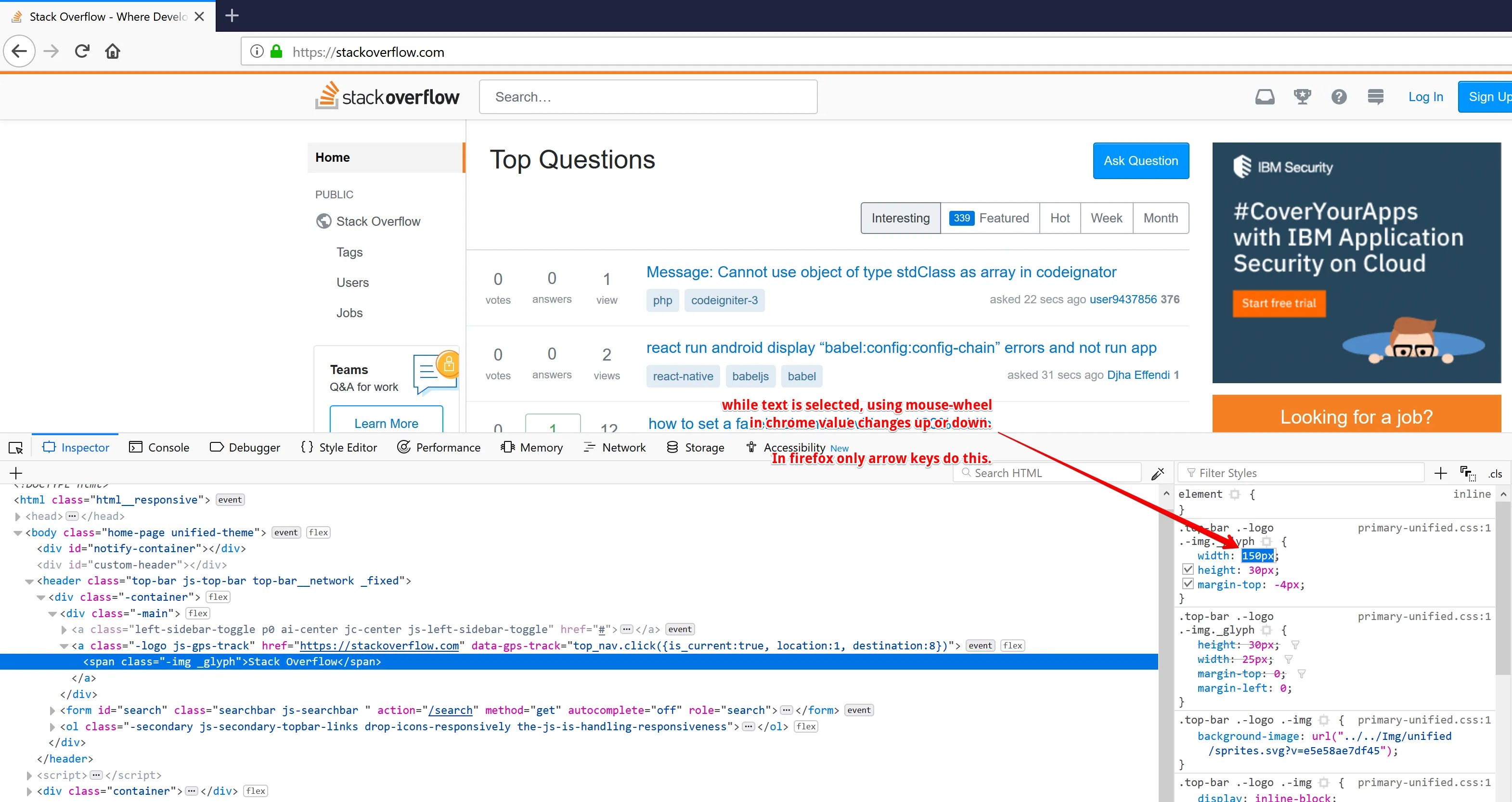Open the Tags link in left sidebar

[349, 252]
